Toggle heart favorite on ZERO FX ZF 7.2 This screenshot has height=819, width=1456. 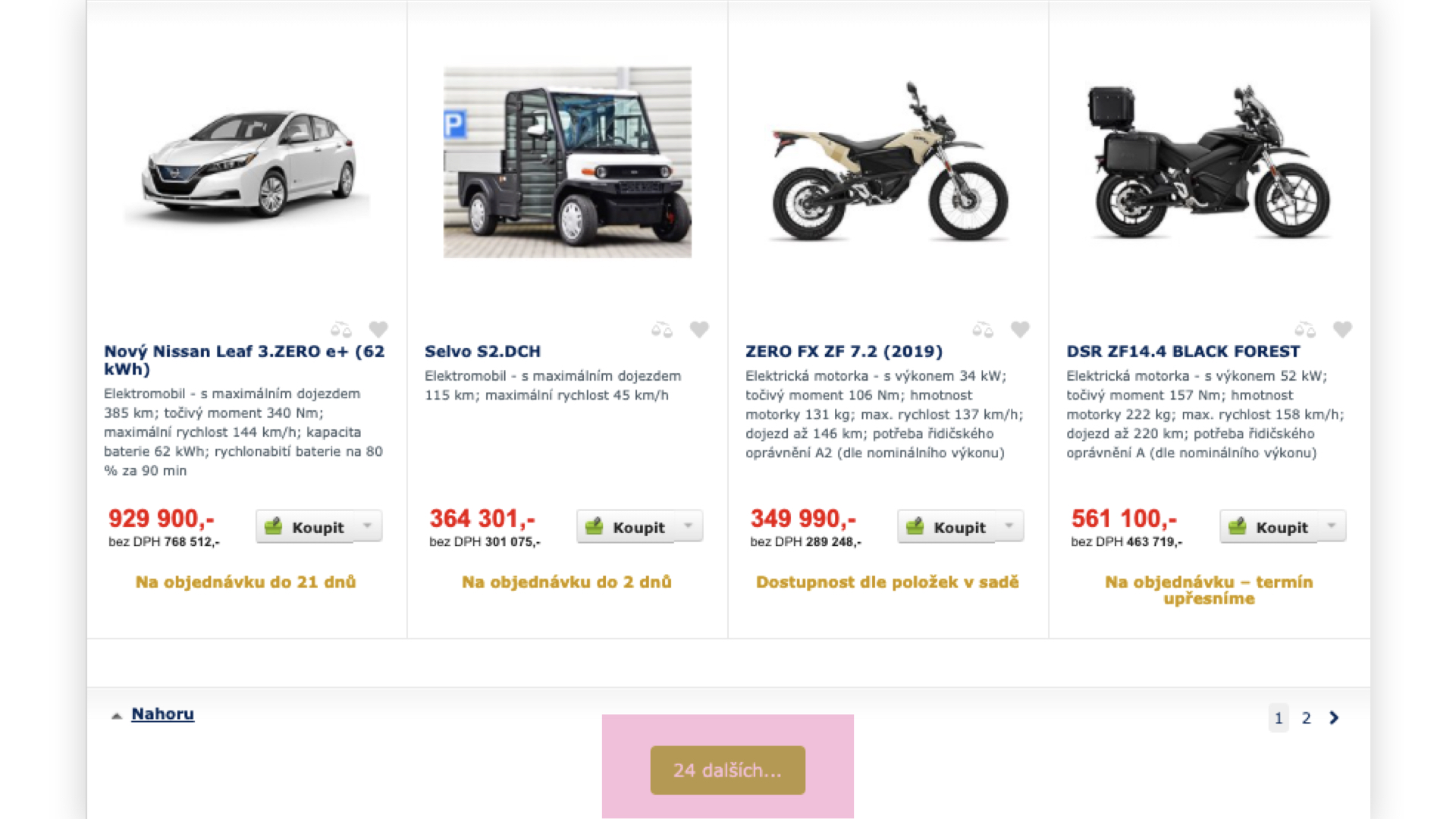[1020, 330]
